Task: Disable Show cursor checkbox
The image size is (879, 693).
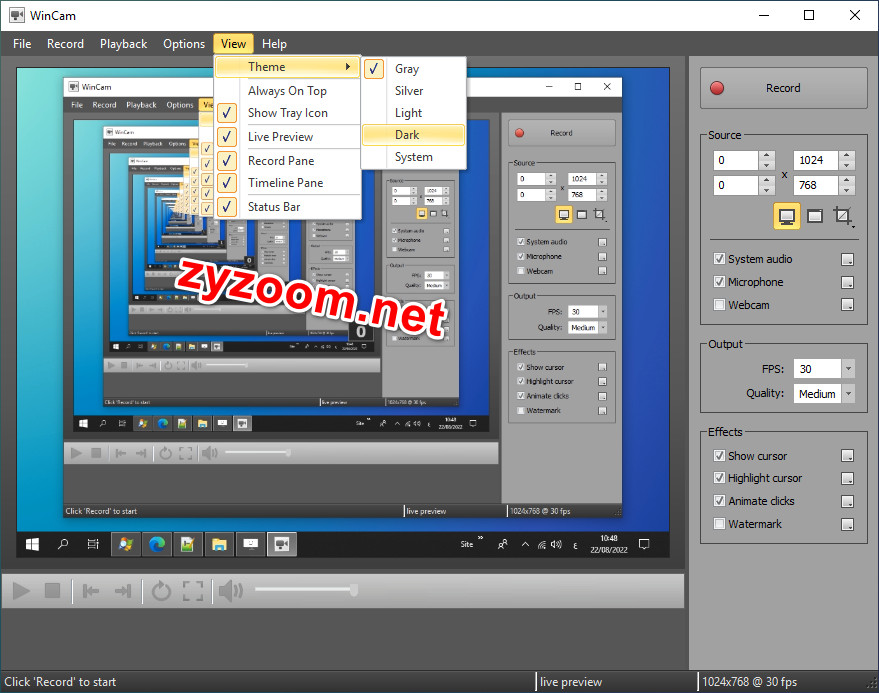Action: click(719, 455)
